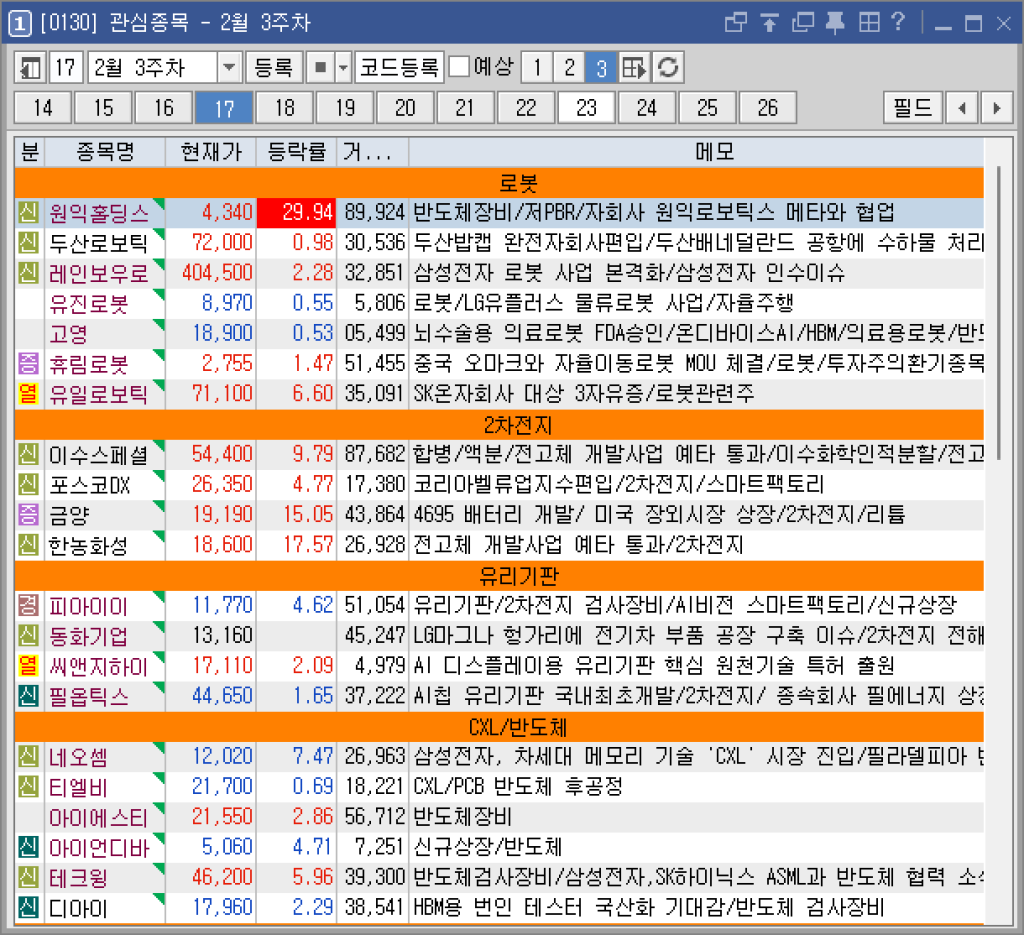The height and width of the screenshot is (935, 1024).
Task: Open the 2월 3주차 watchlist group dropdown arrow
Action: (x=229, y=68)
